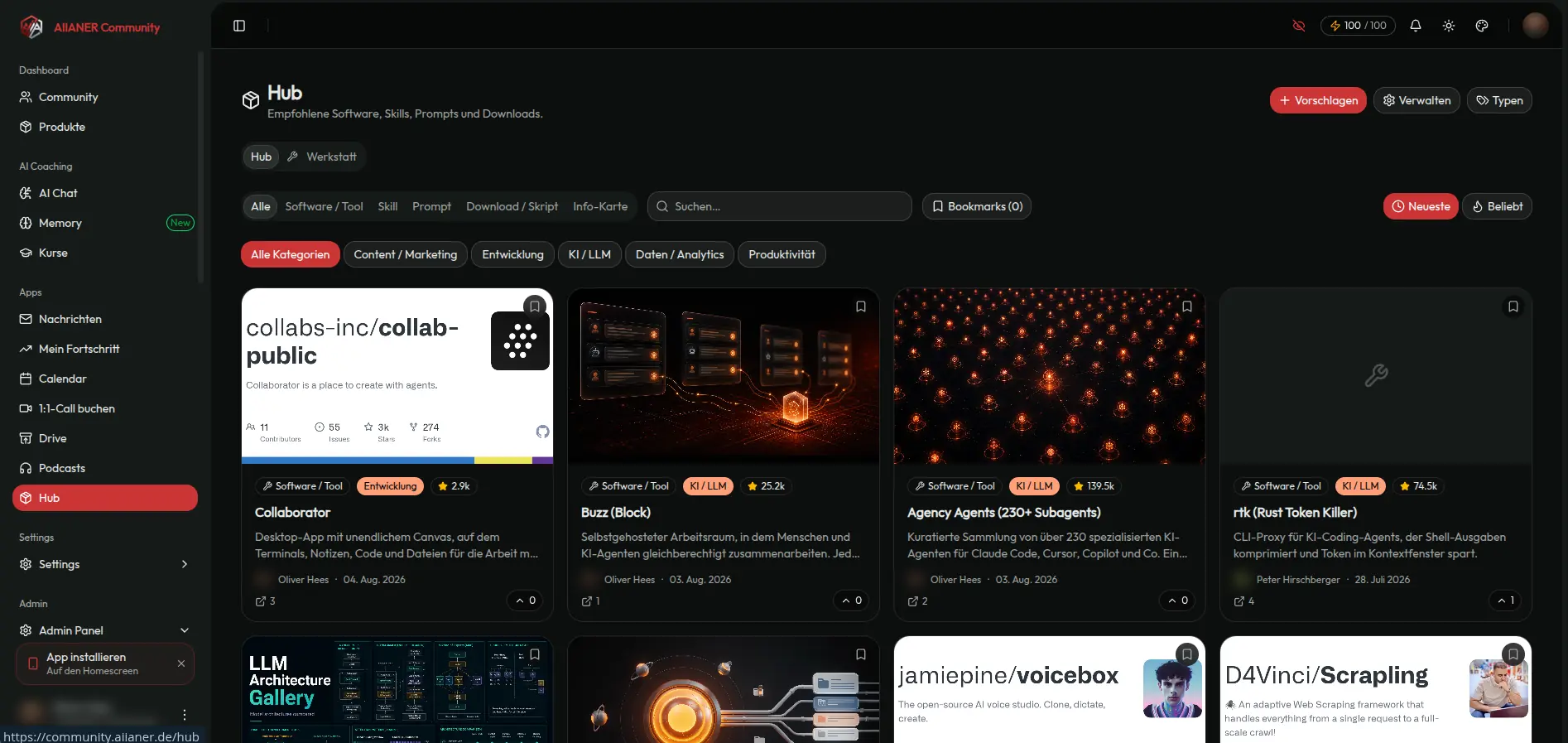Sort by Beliebt
Screen dimensions: 1568x743
tap(1497, 206)
